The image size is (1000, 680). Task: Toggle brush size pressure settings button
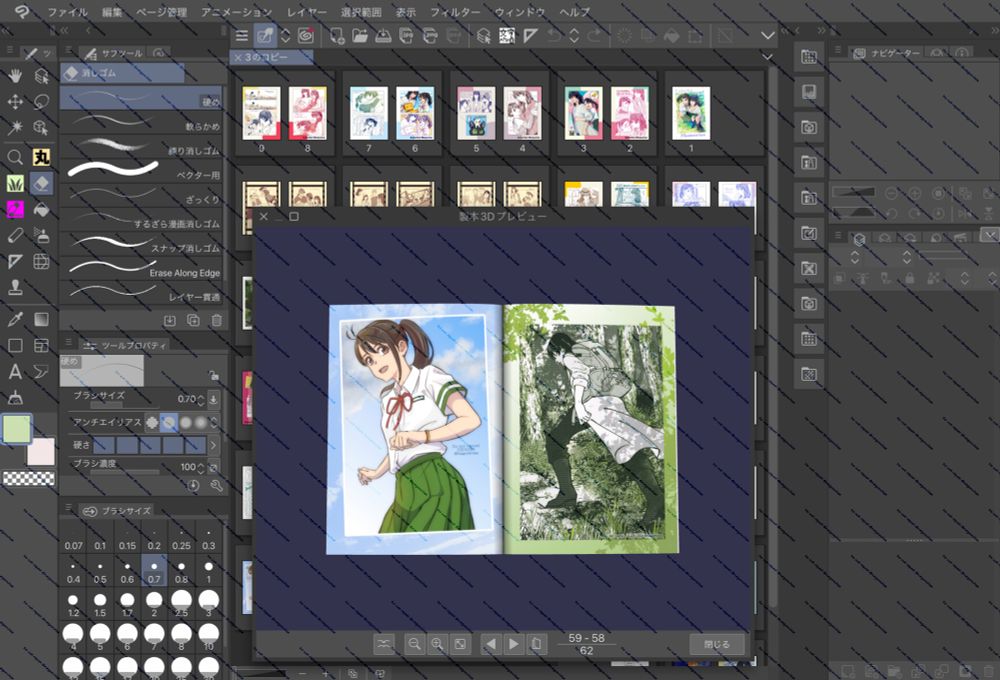pos(214,399)
